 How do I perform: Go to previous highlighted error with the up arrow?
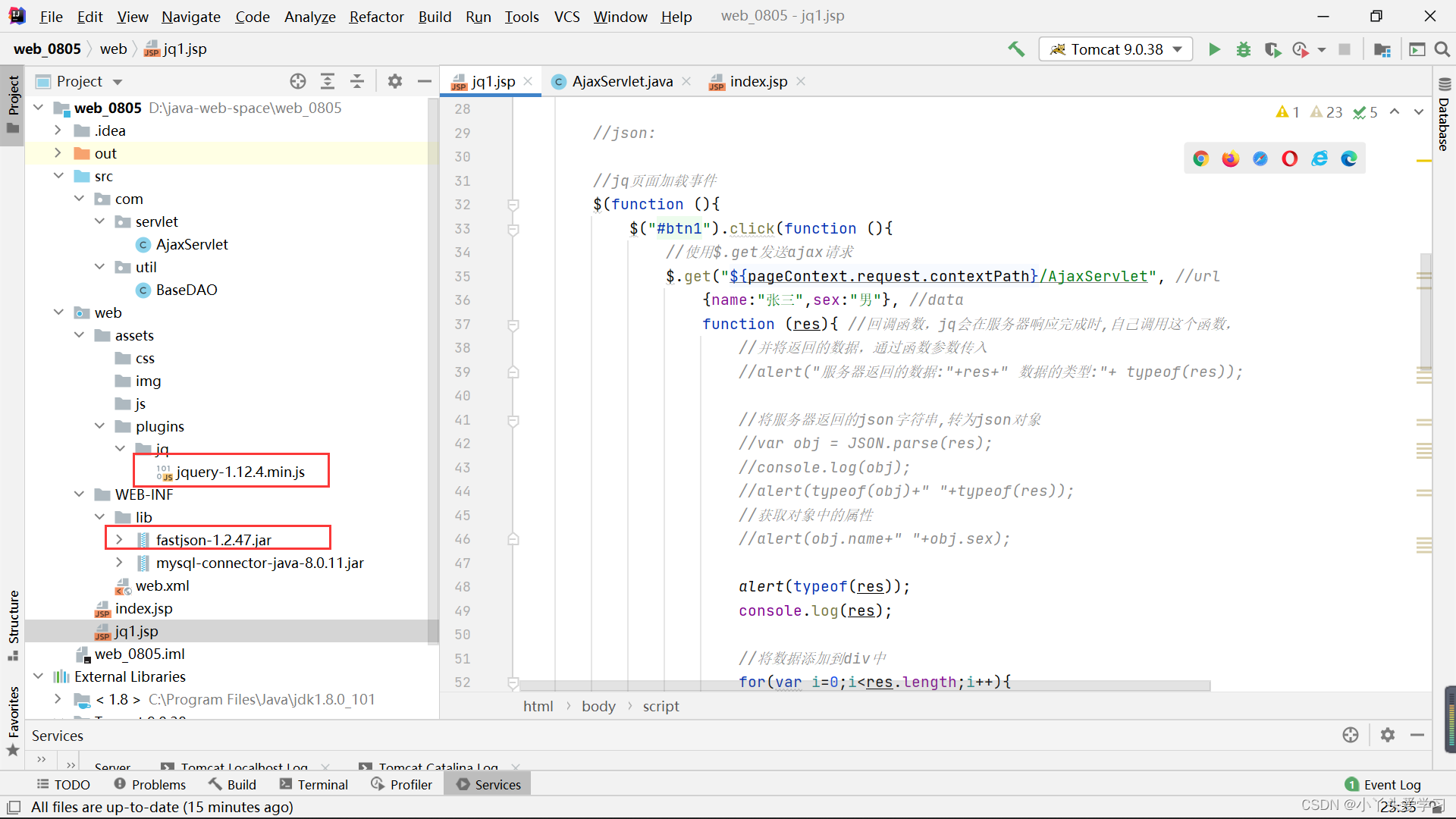click(x=1395, y=111)
